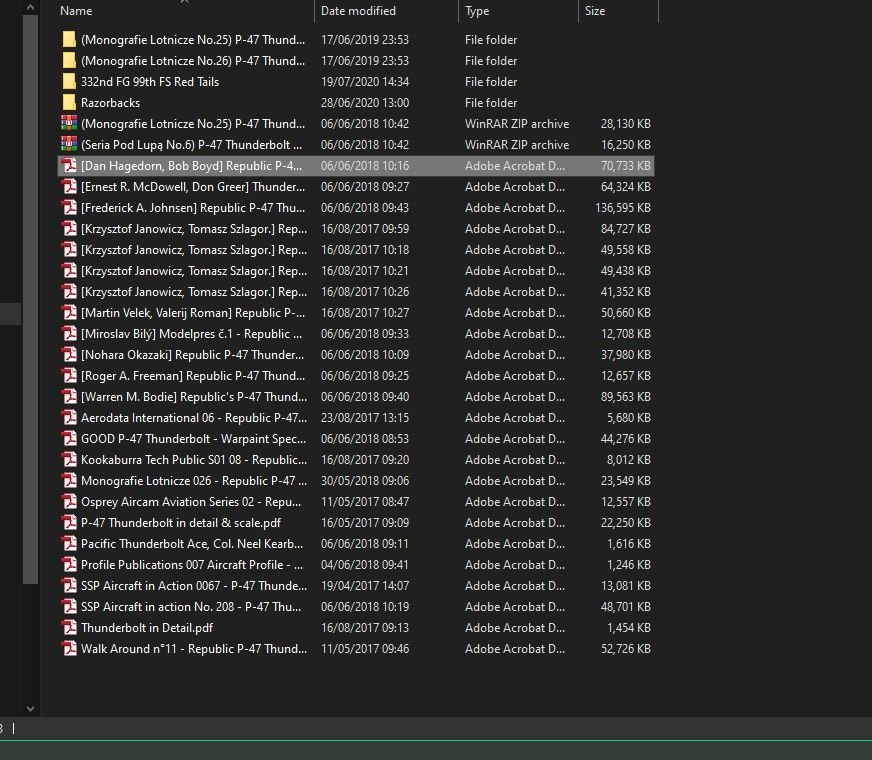Click the 52,726 KB size value
872x760 pixels.
(x=626, y=648)
